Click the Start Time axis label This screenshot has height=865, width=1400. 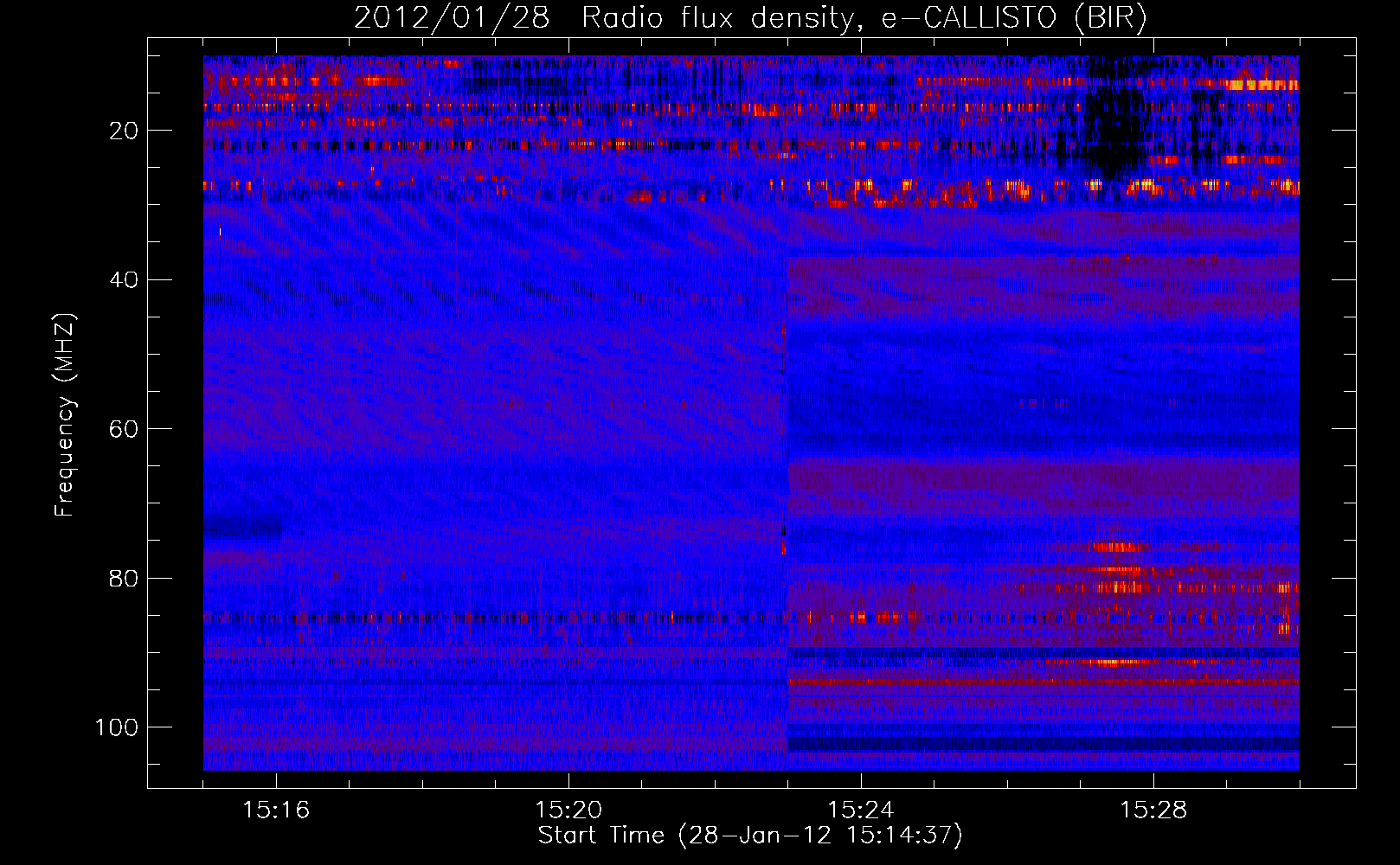[x=750, y=836]
